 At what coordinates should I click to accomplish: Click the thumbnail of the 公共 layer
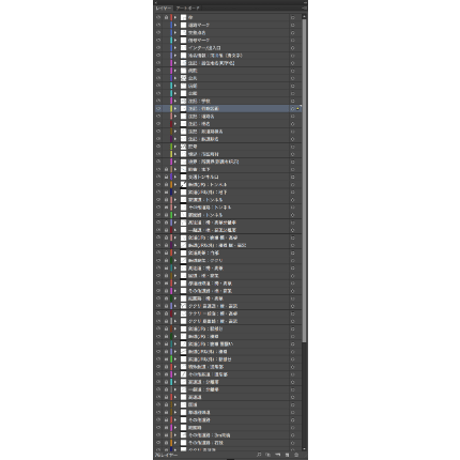click(183, 78)
